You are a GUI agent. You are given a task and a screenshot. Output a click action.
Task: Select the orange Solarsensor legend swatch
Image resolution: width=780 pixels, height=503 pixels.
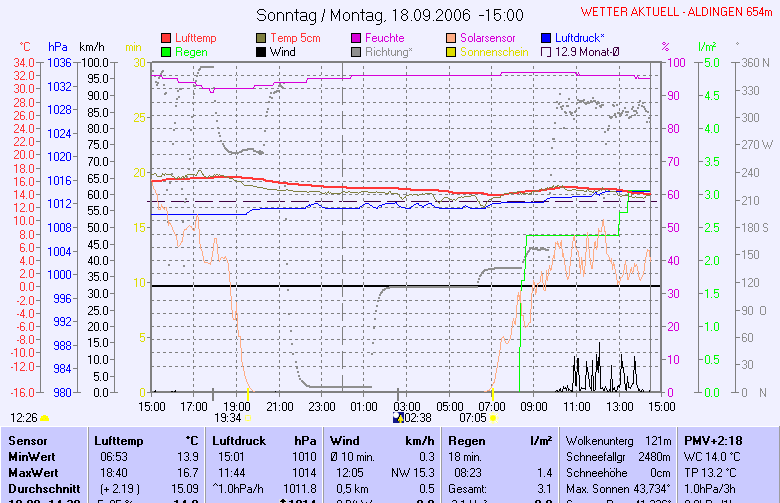tap(451, 38)
